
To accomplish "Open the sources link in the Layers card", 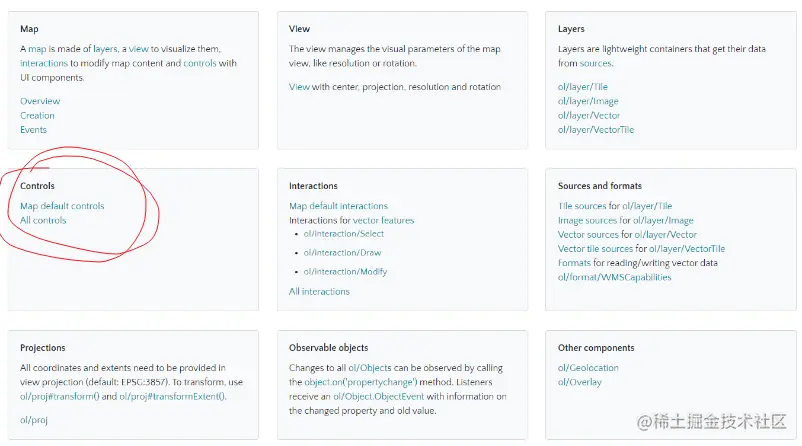I will 596,63.
